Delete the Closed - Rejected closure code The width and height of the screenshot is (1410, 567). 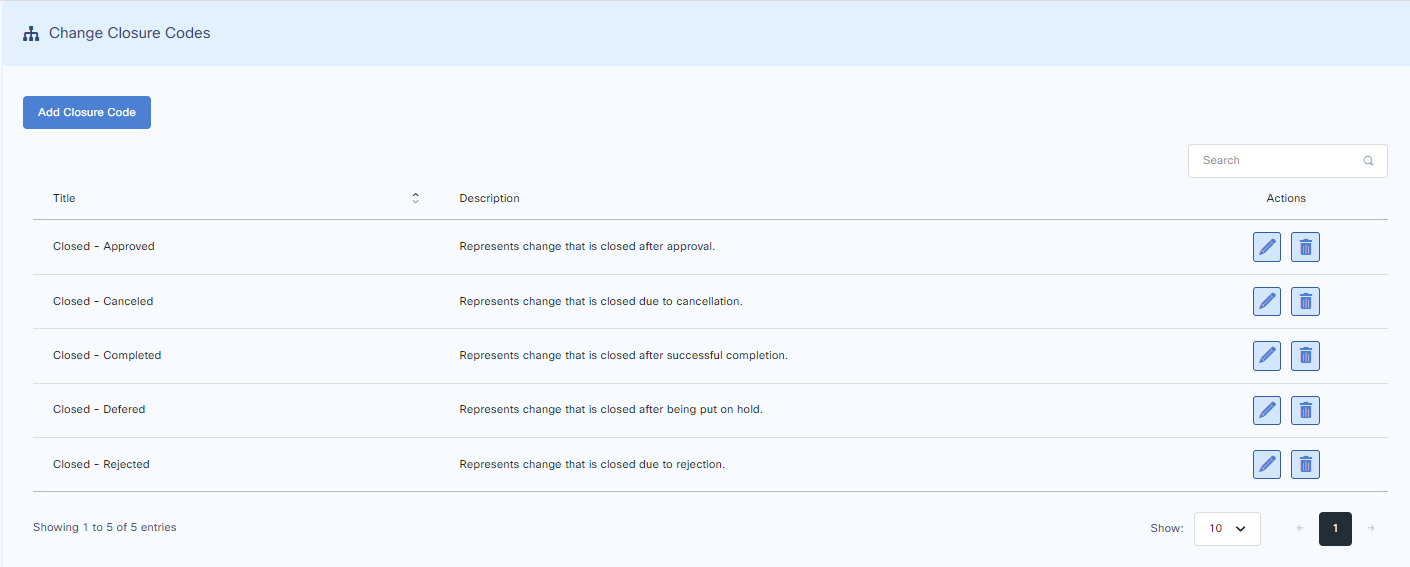point(1305,464)
